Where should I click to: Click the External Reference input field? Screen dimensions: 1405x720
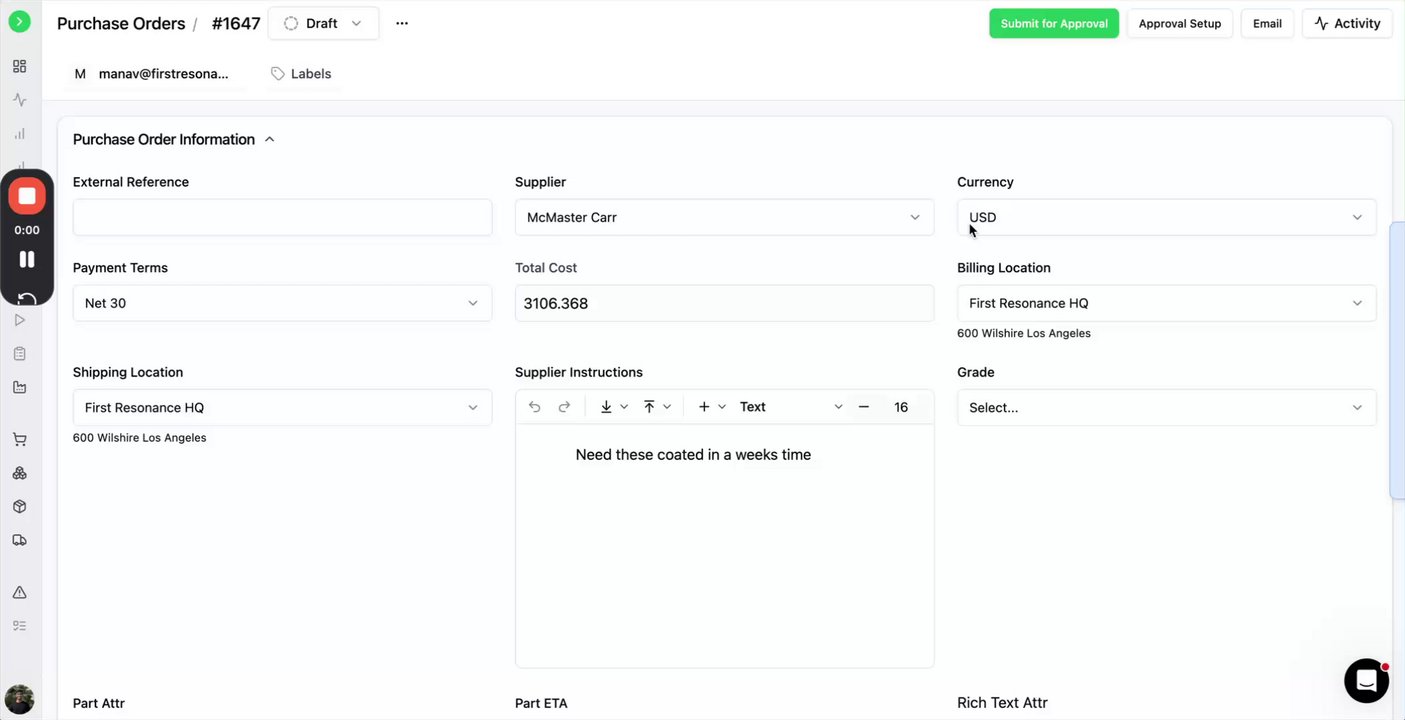pyautogui.click(x=282, y=217)
